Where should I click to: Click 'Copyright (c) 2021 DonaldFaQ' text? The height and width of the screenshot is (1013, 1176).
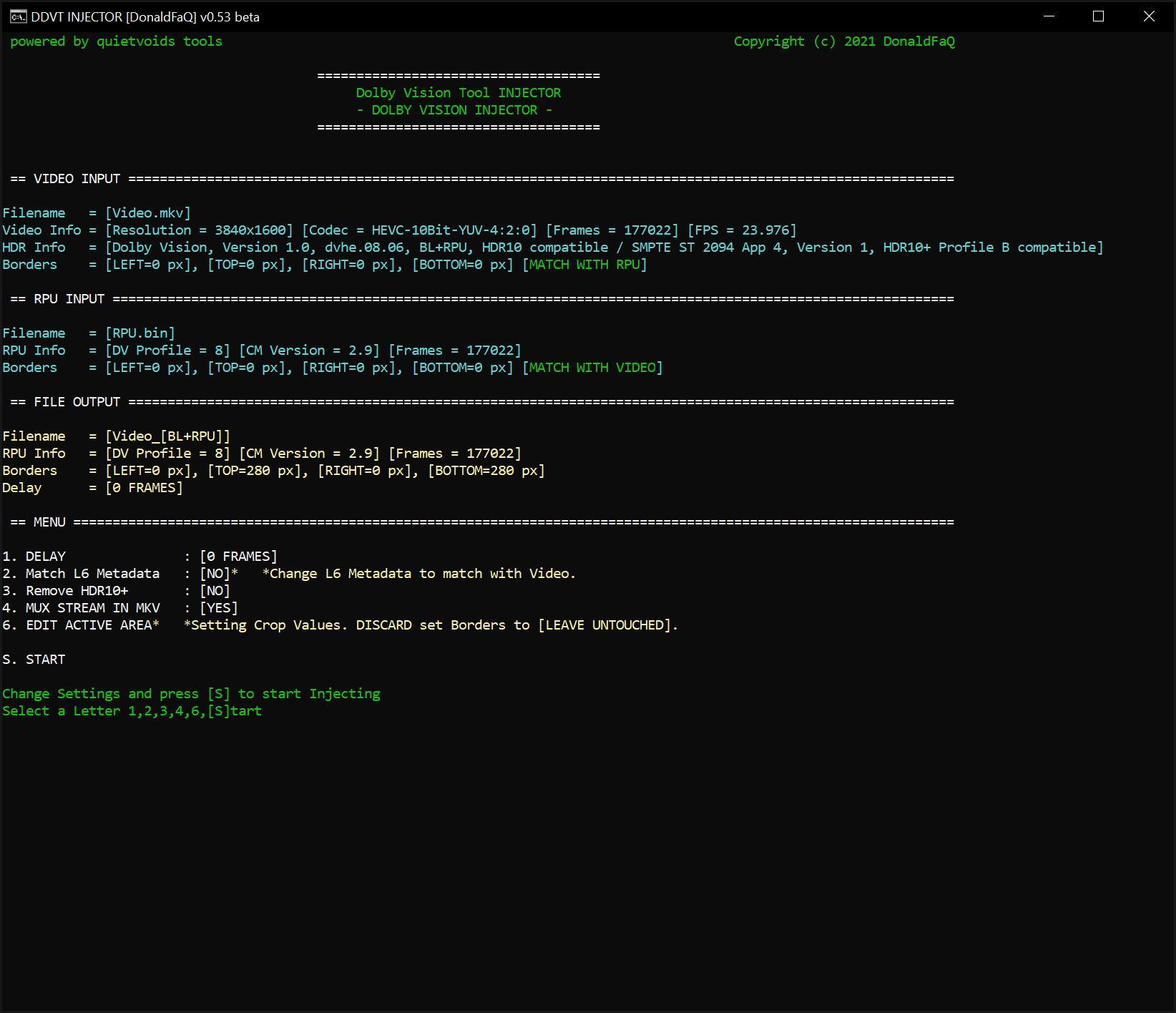(x=844, y=41)
